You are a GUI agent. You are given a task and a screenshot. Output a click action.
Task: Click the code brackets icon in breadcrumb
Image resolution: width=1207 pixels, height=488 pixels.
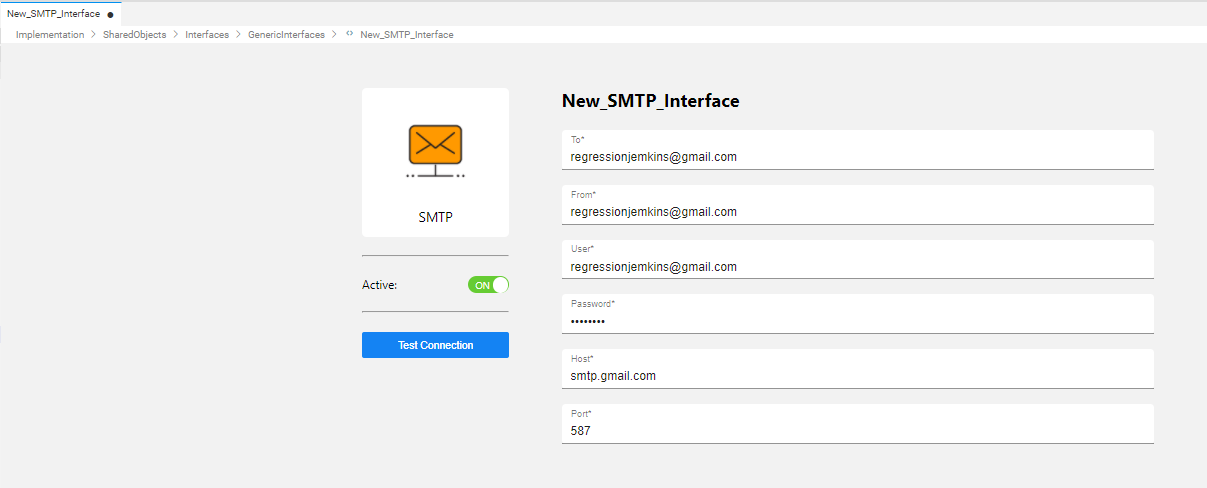coord(349,35)
